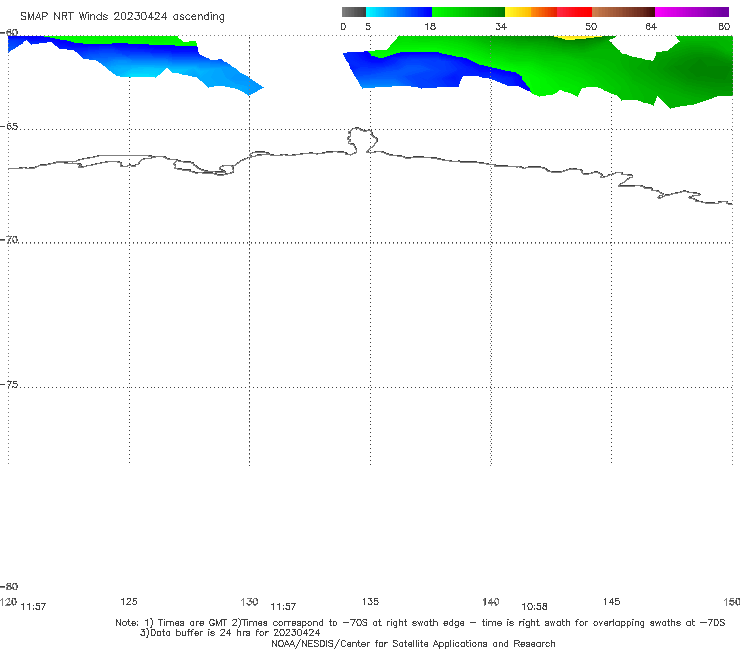This screenshot has width=740, height=650.
Task: Click the blue wind area between longitudes 135 and 140
Action: (x=425, y=71)
